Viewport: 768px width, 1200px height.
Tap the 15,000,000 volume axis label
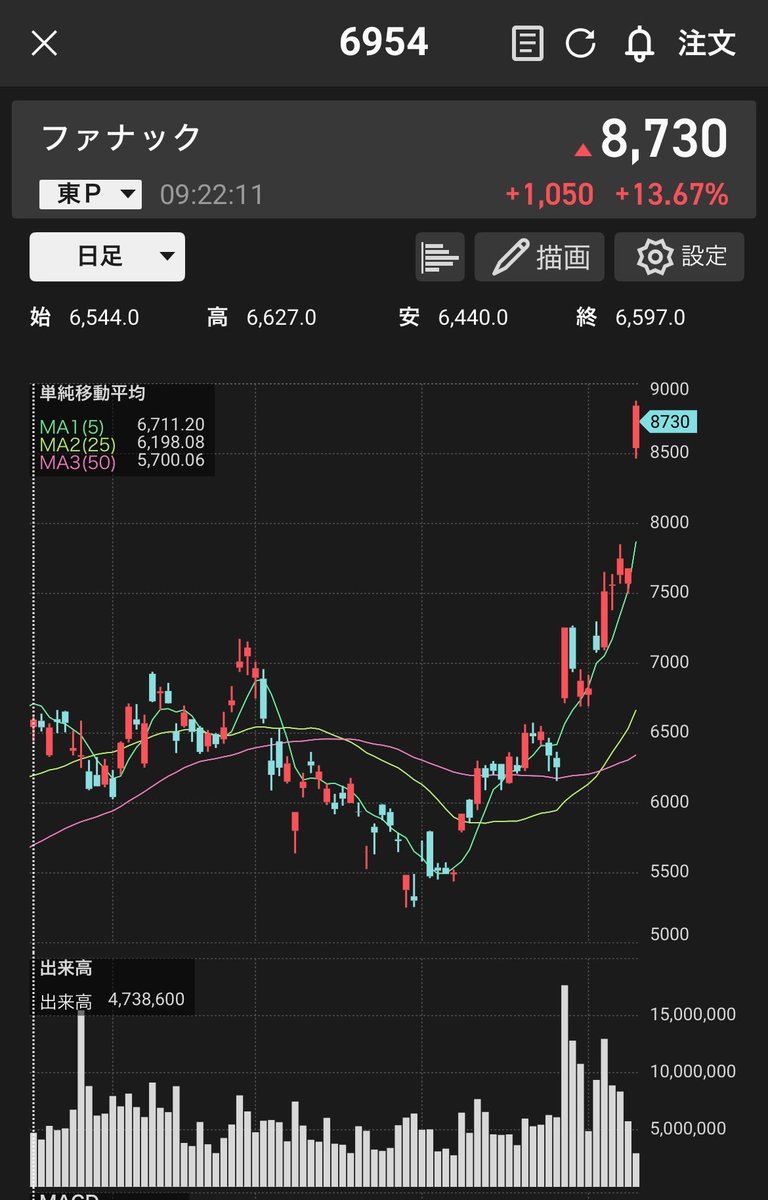[x=693, y=1014]
